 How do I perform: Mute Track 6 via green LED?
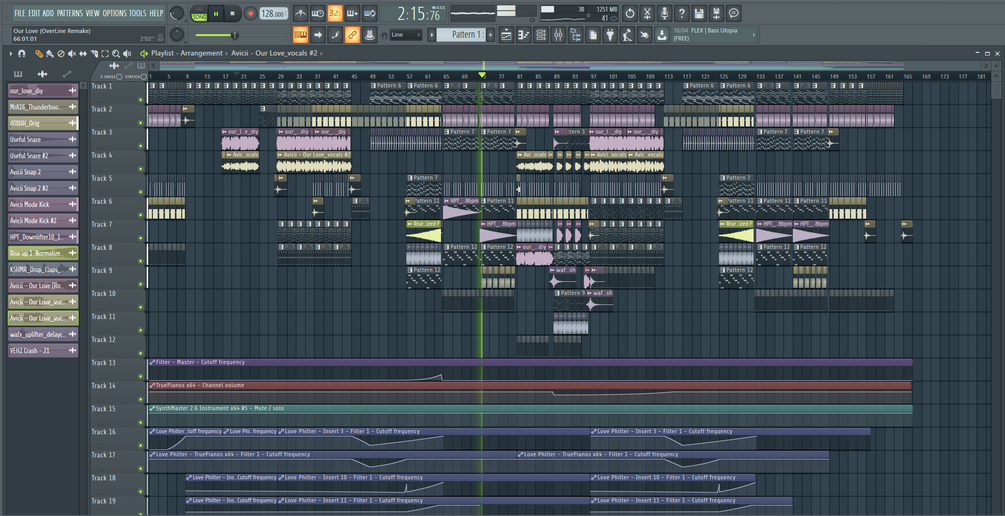140,215
